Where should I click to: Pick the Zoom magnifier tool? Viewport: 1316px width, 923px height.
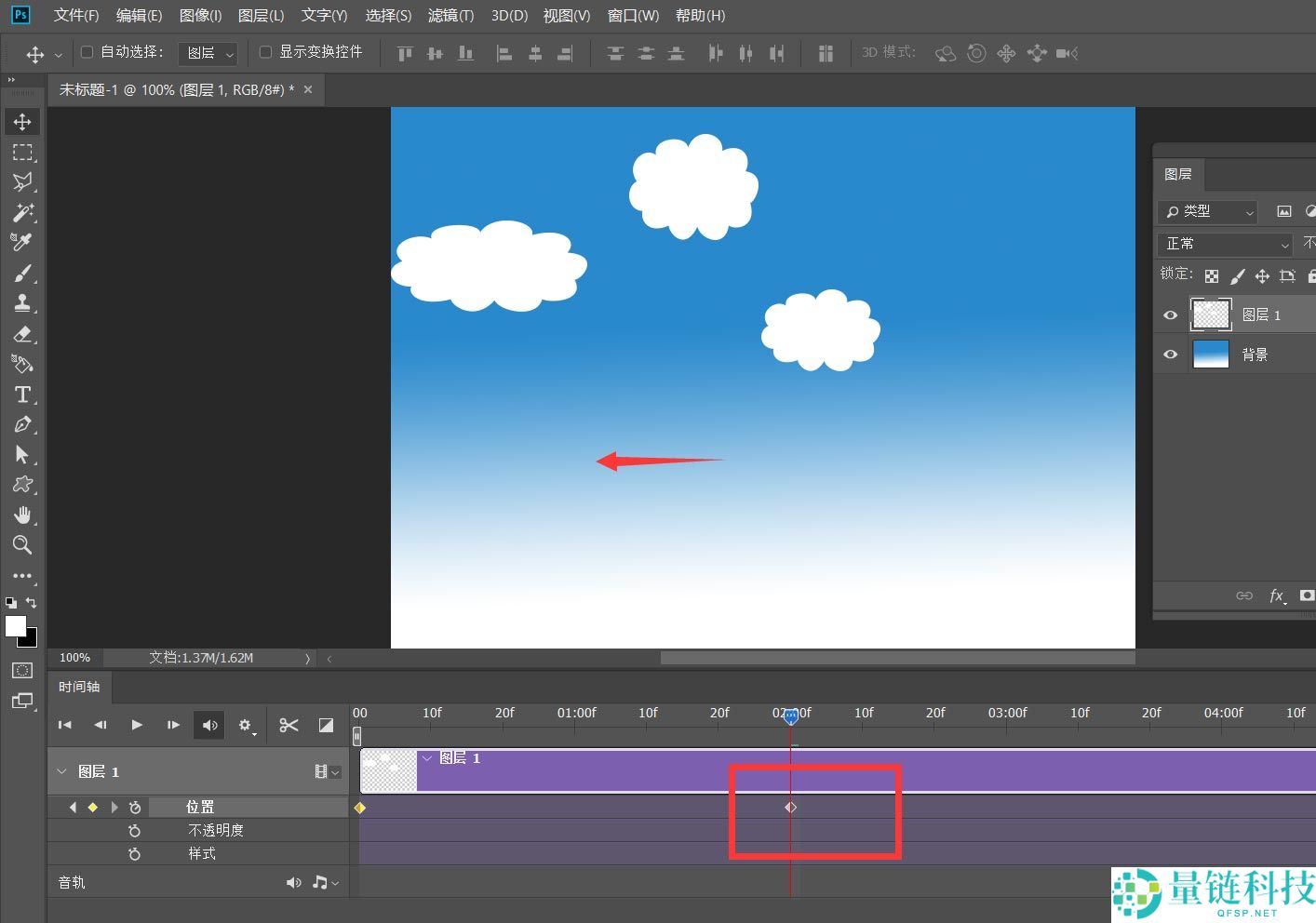pyautogui.click(x=22, y=545)
